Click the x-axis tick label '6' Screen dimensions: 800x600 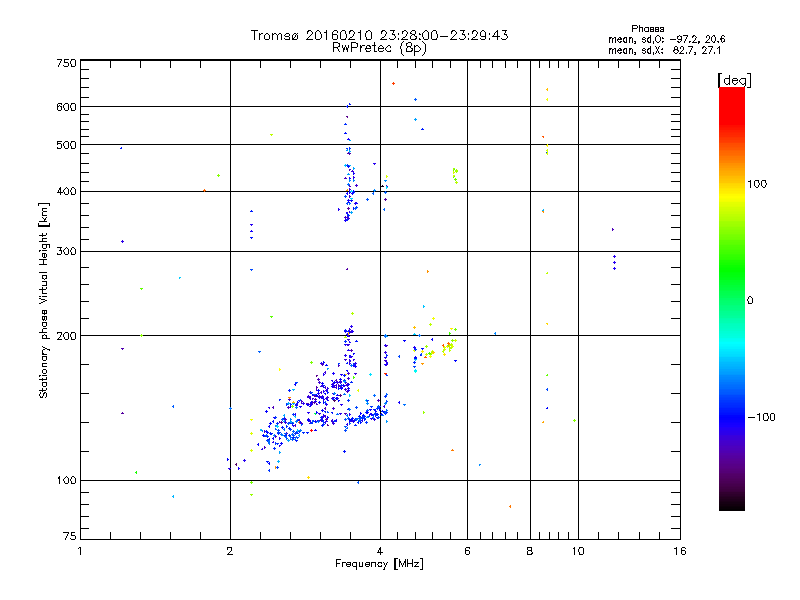(467, 551)
